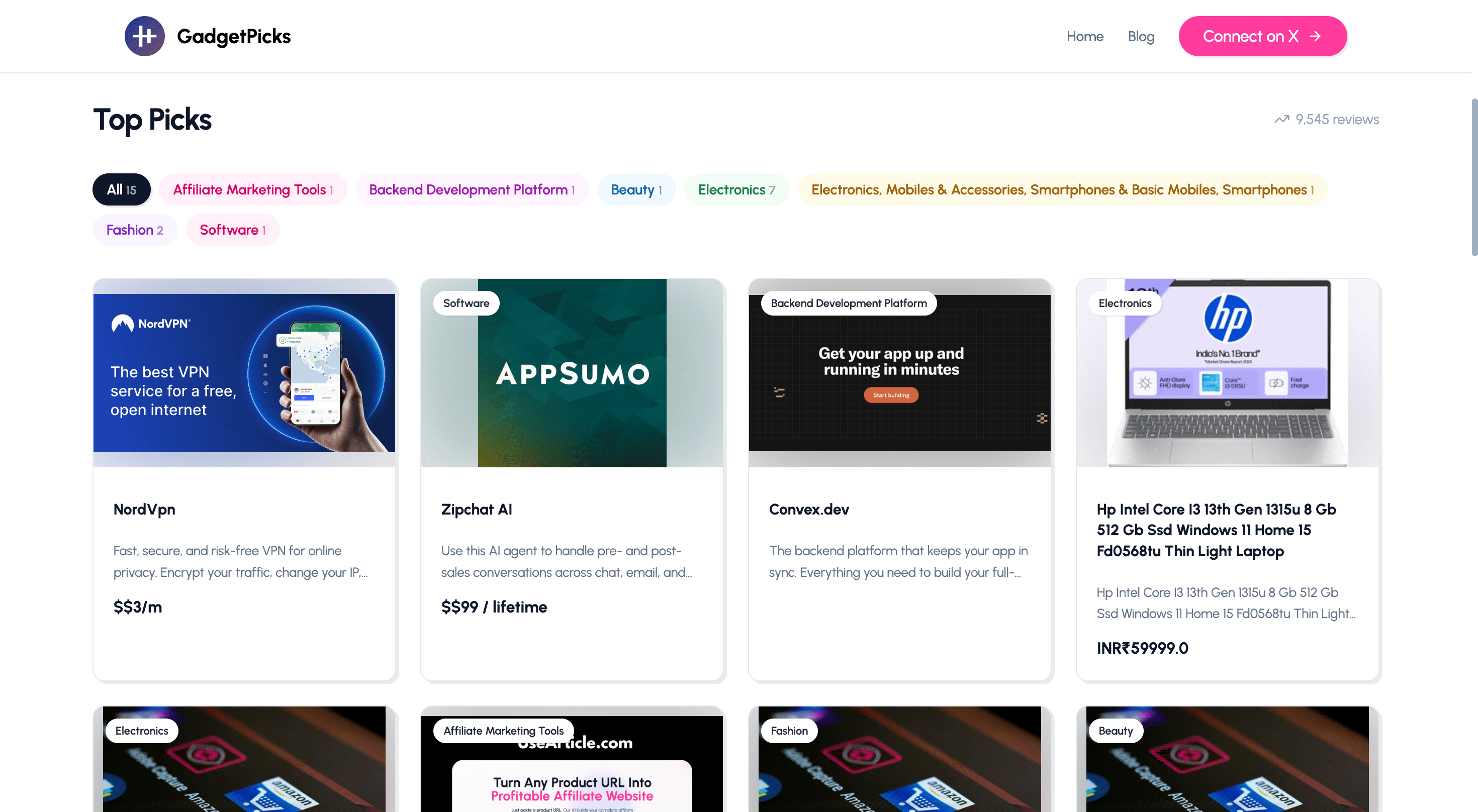Click the 9,545 reviews text
Screen dimensions: 1478x812
[x=1337, y=119]
